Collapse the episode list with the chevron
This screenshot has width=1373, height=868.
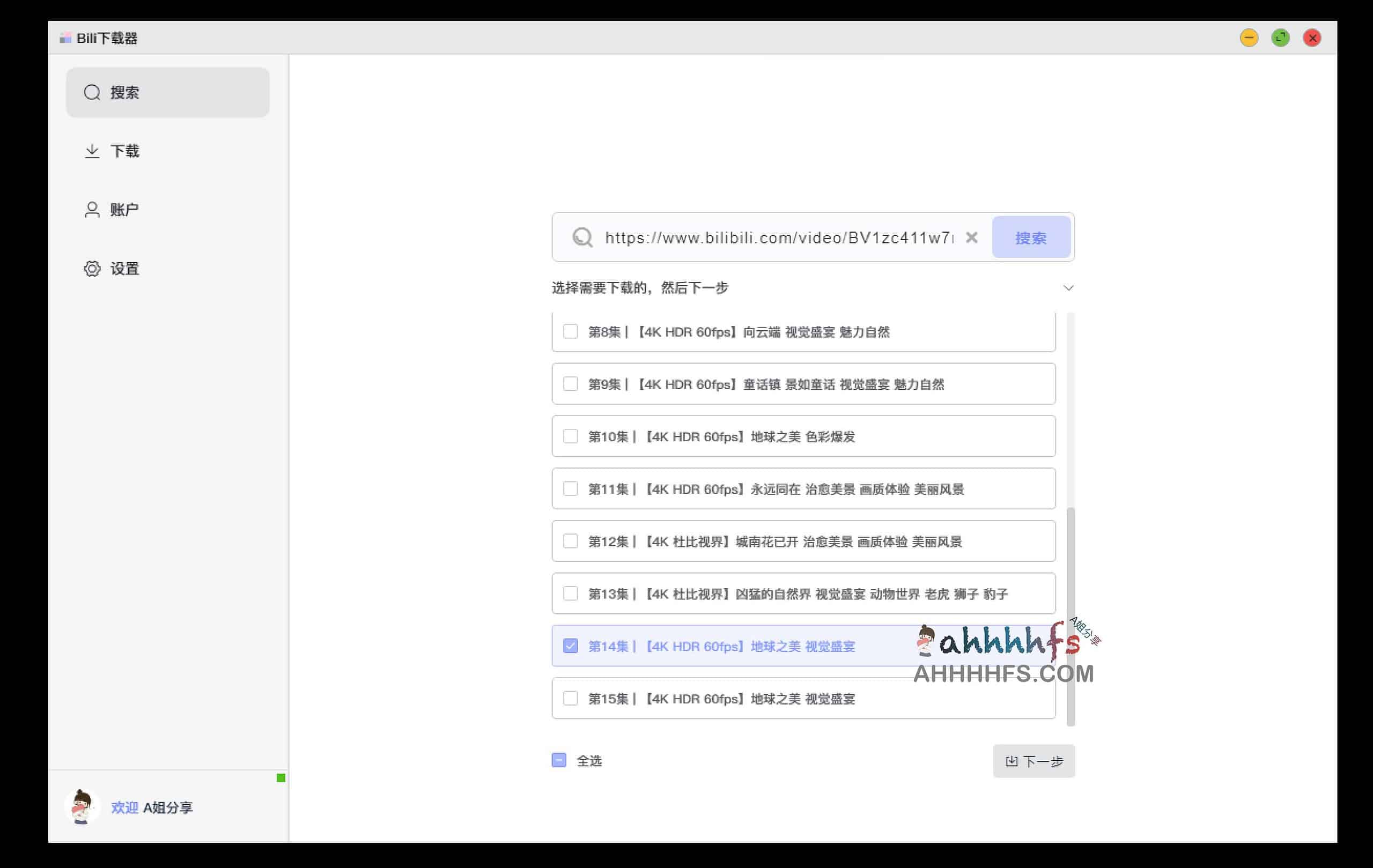coord(1068,288)
